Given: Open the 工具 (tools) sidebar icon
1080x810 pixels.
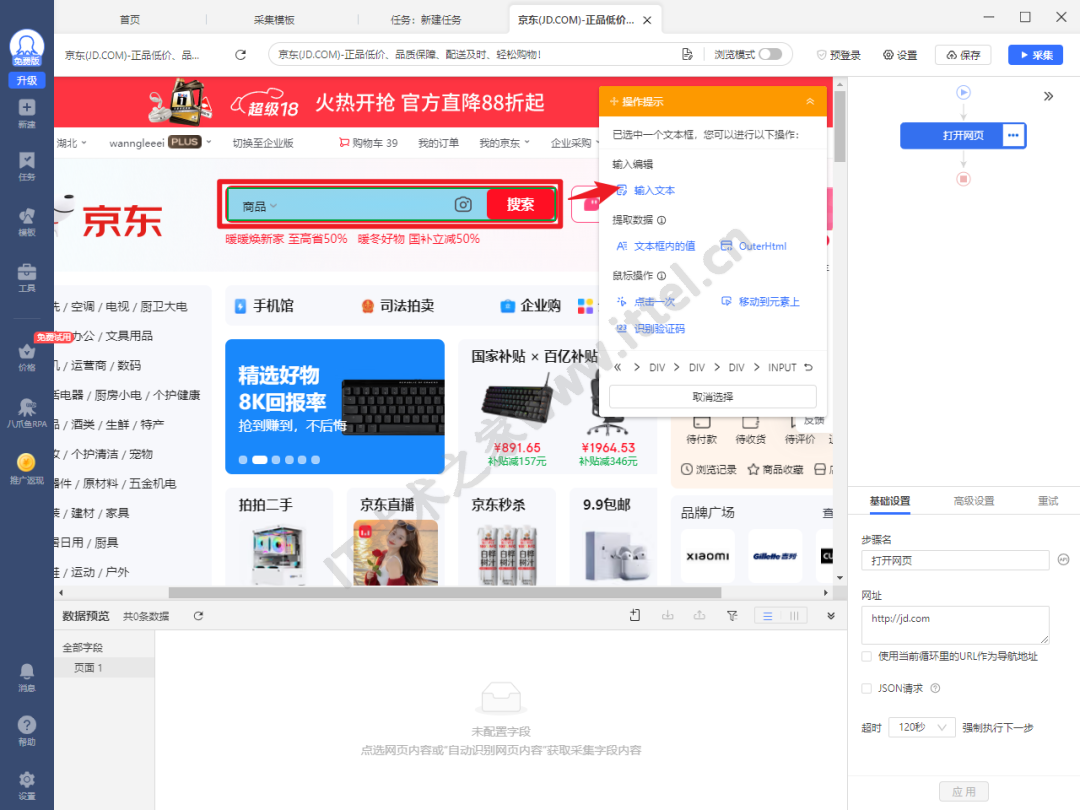Looking at the screenshot, I should (27, 277).
